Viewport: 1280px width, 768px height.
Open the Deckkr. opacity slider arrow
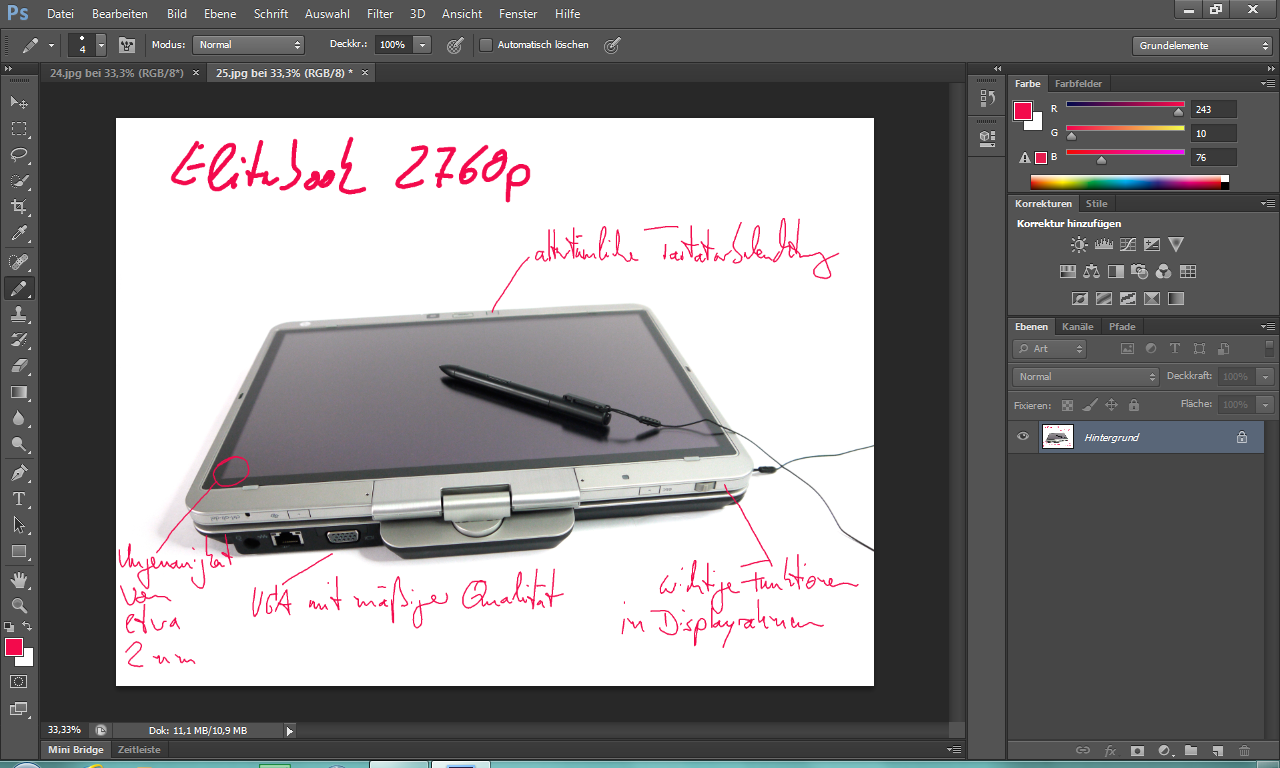(423, 45)
